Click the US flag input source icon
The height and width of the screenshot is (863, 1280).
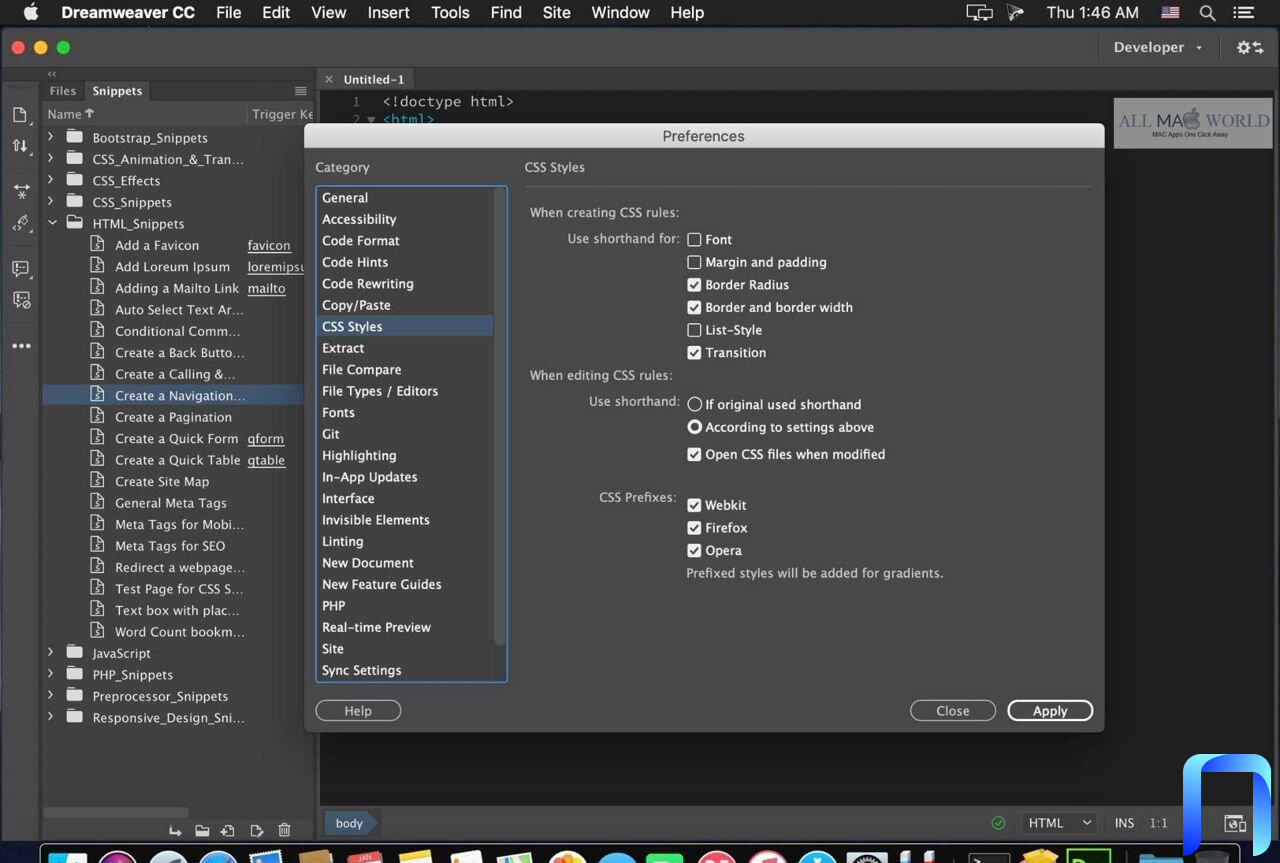click(x=1170, y=13)
